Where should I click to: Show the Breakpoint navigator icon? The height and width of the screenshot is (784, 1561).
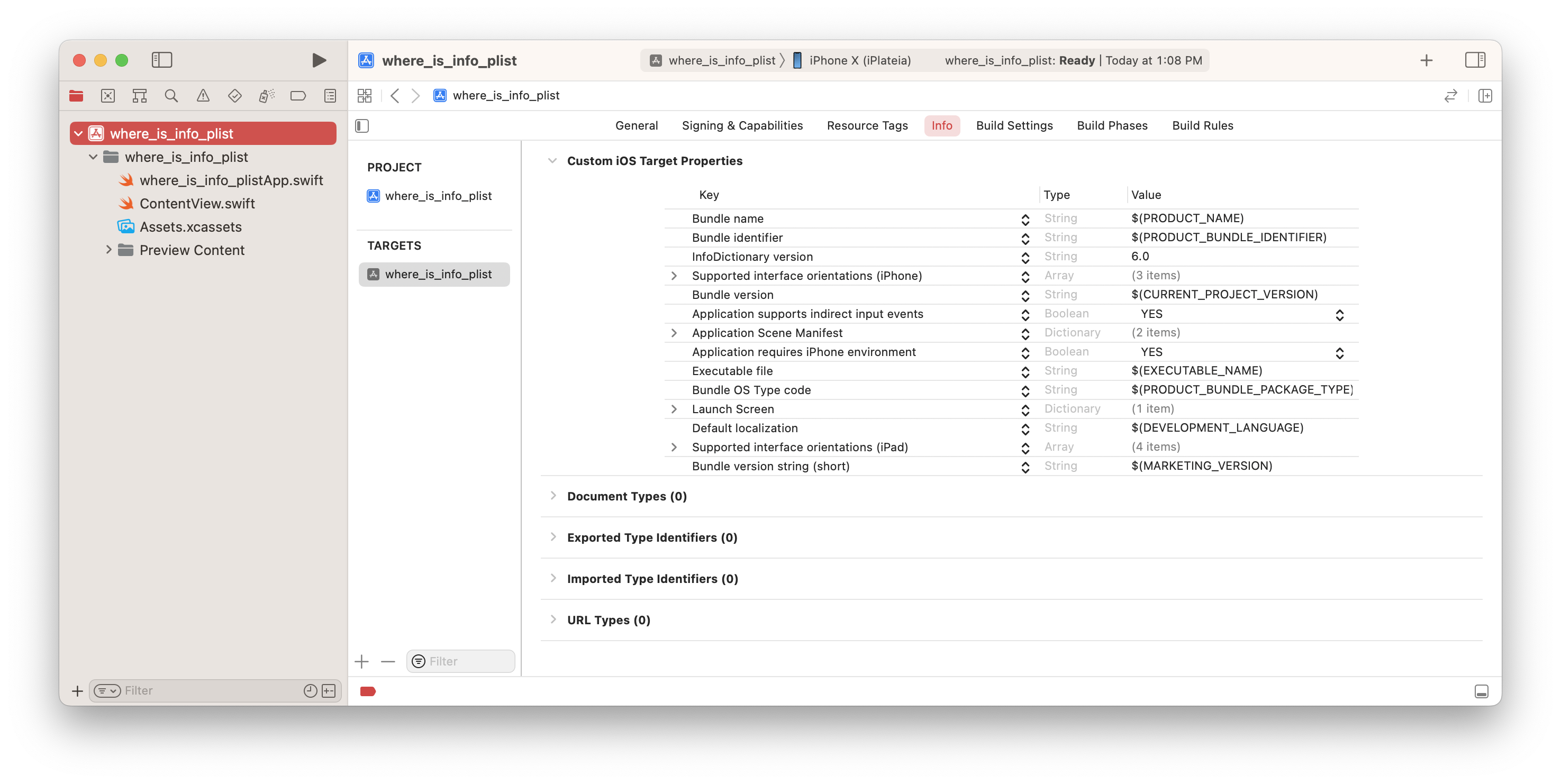point(297,96)
